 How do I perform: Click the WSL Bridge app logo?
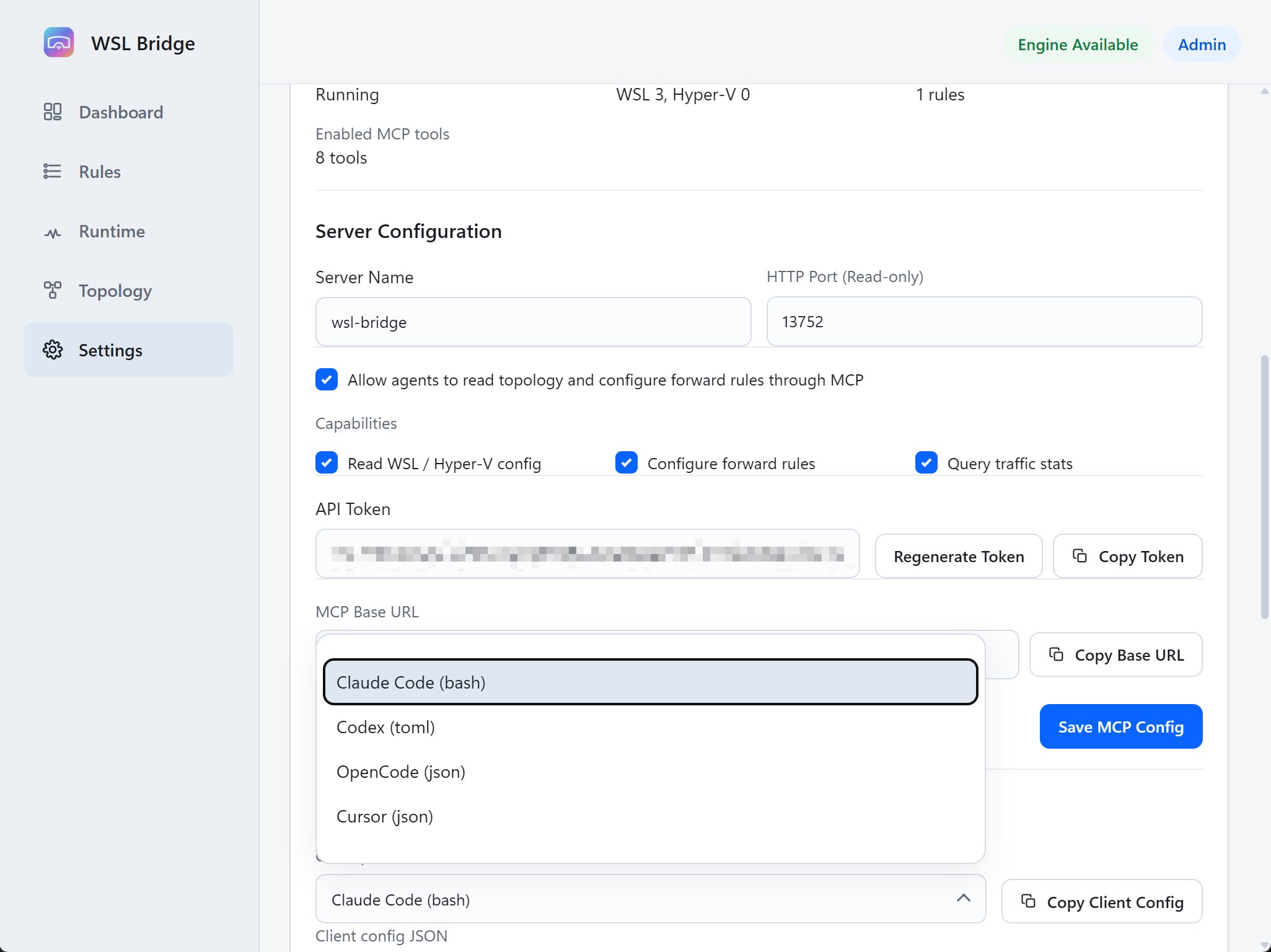pyautogui.click(x=59, y=43)
